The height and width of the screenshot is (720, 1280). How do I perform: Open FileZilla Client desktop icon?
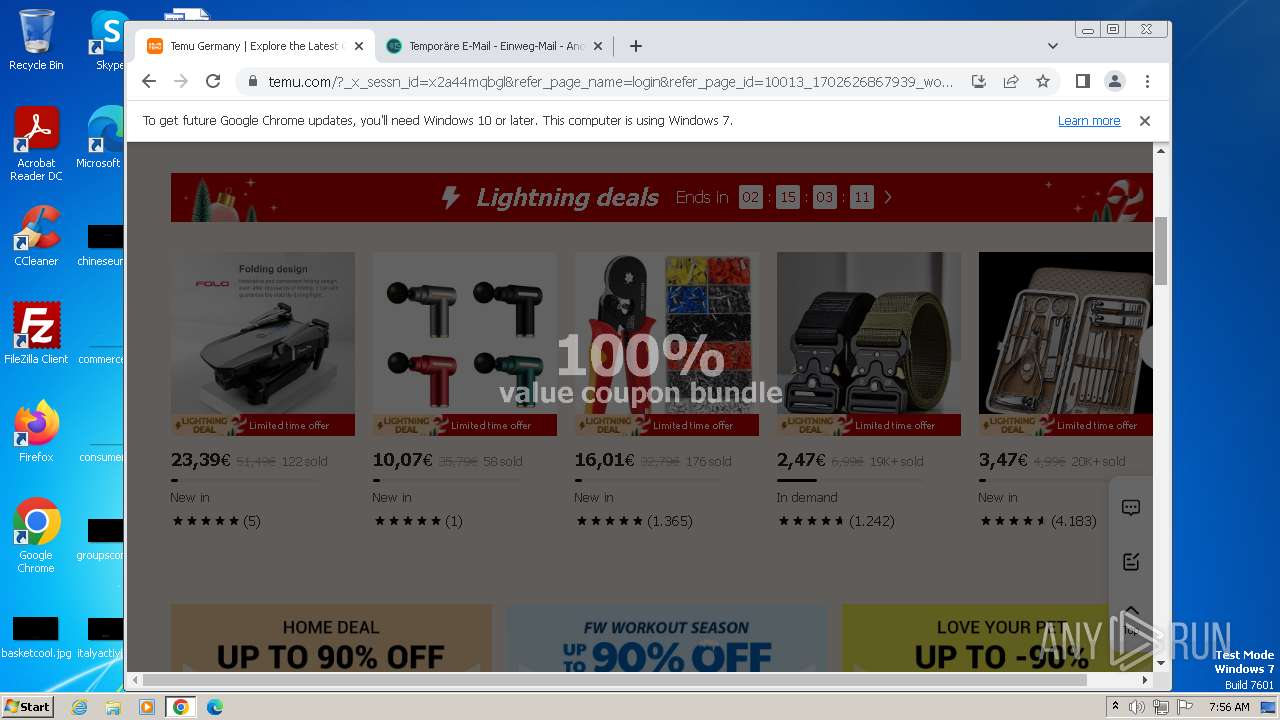[36, 334]
